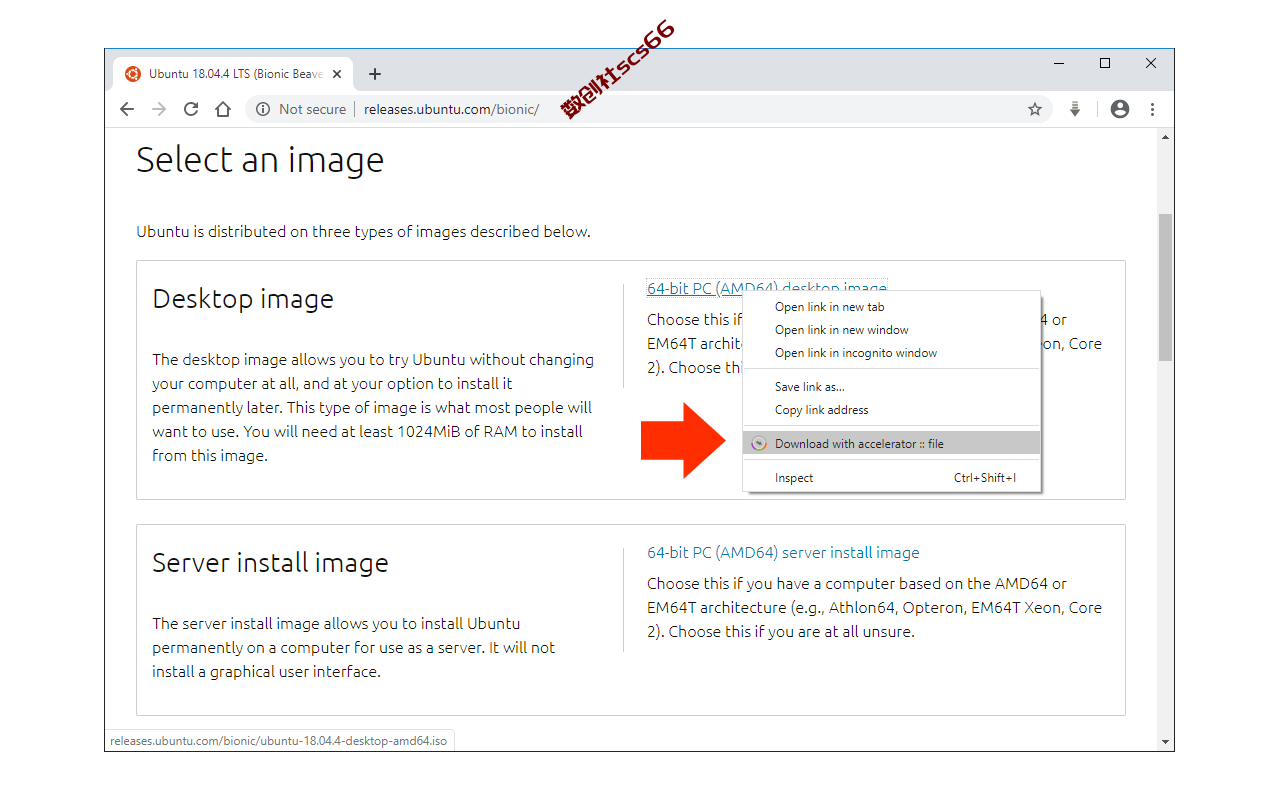1280x800 pixels.
Task: Click the scrollbar down arrow
Action: pos(1165,742)
